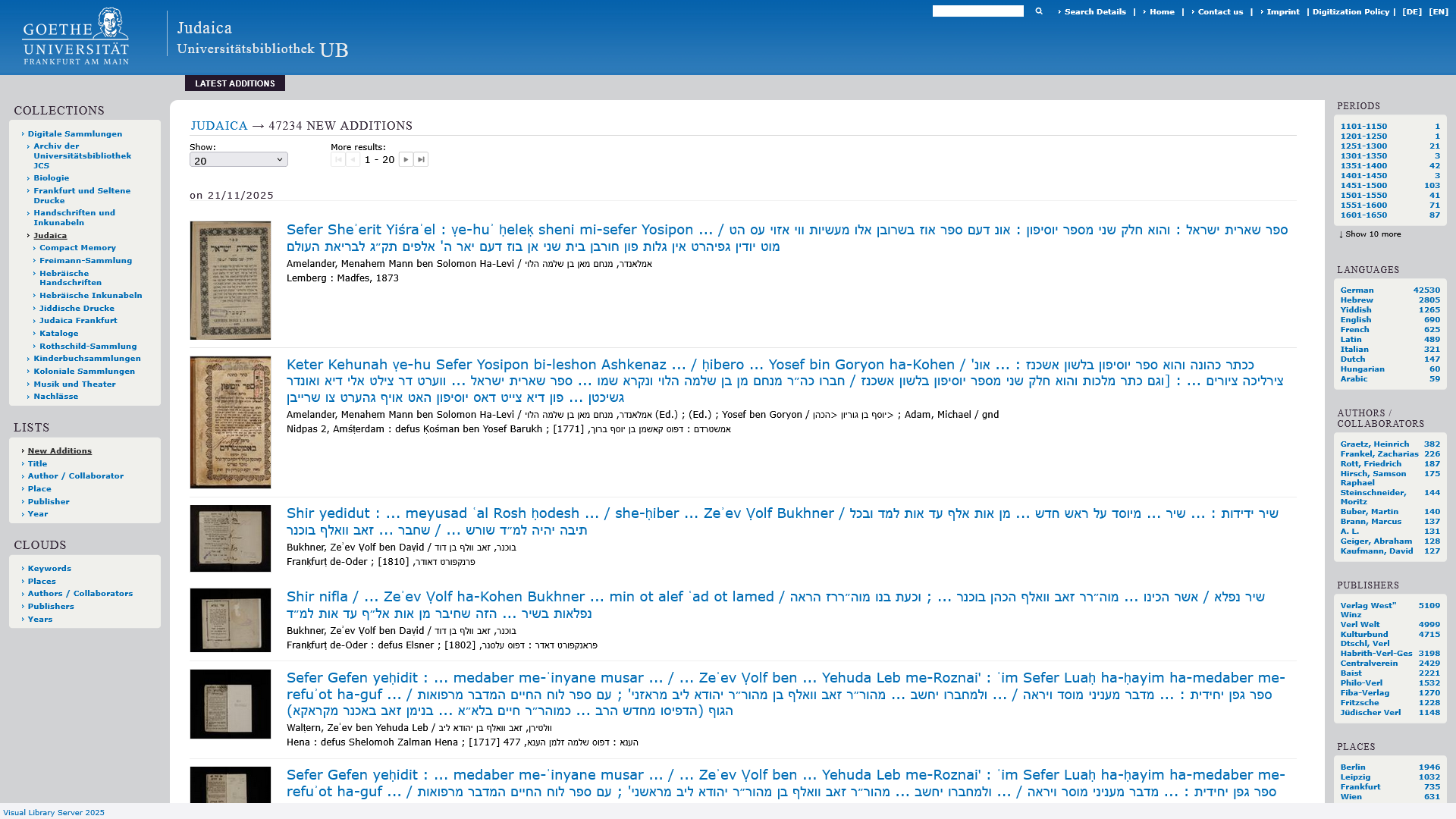1456x819 pixels.
Task: Click in the top search field
Action: pyautogui.click(x=977, y=11)
